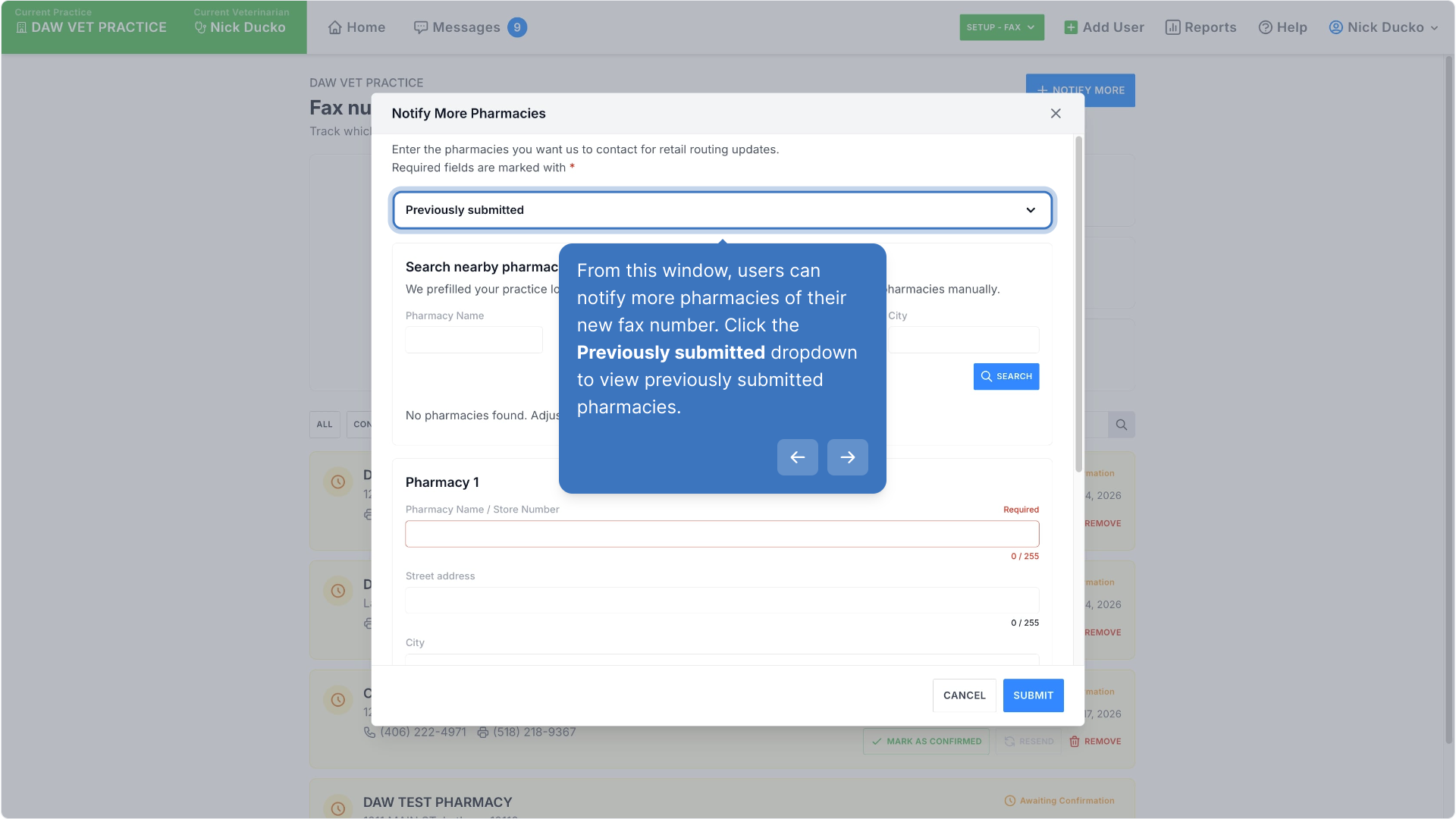The height and width of the screenshot is (819, 1456).
Task: Click the unread count badge showing 9
Action: click(x=517, y=27)
